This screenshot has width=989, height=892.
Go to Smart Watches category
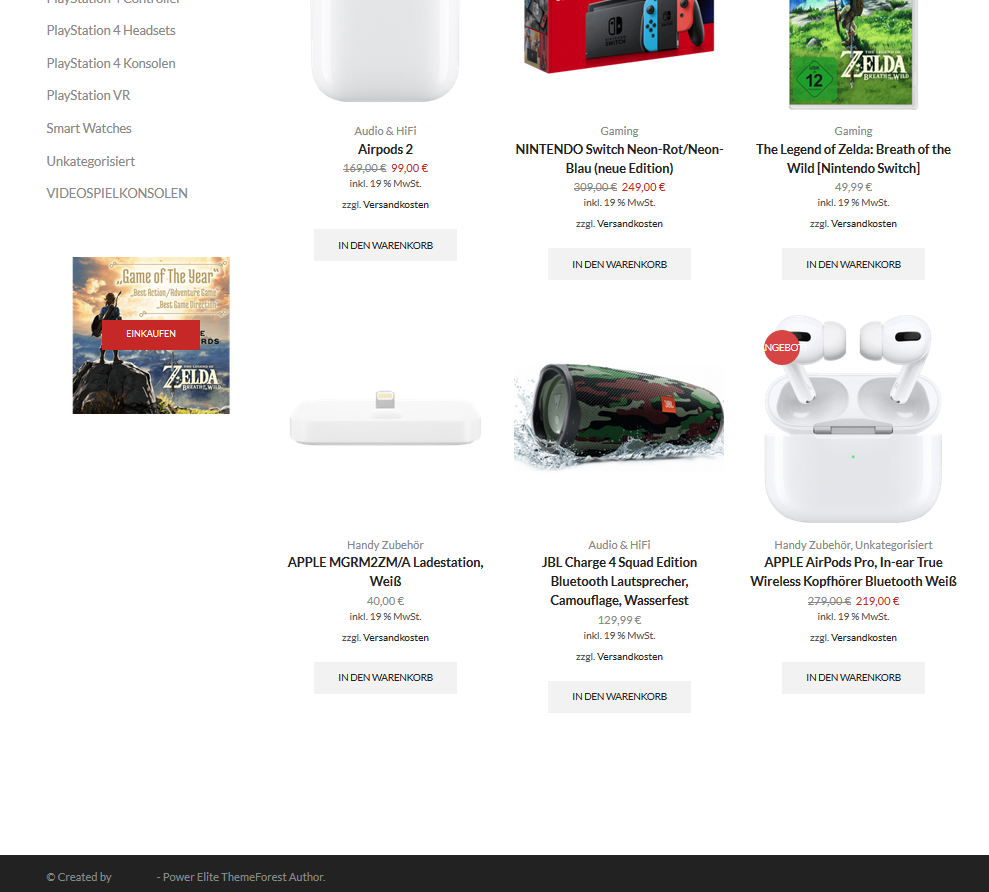(x=89, y=128)
